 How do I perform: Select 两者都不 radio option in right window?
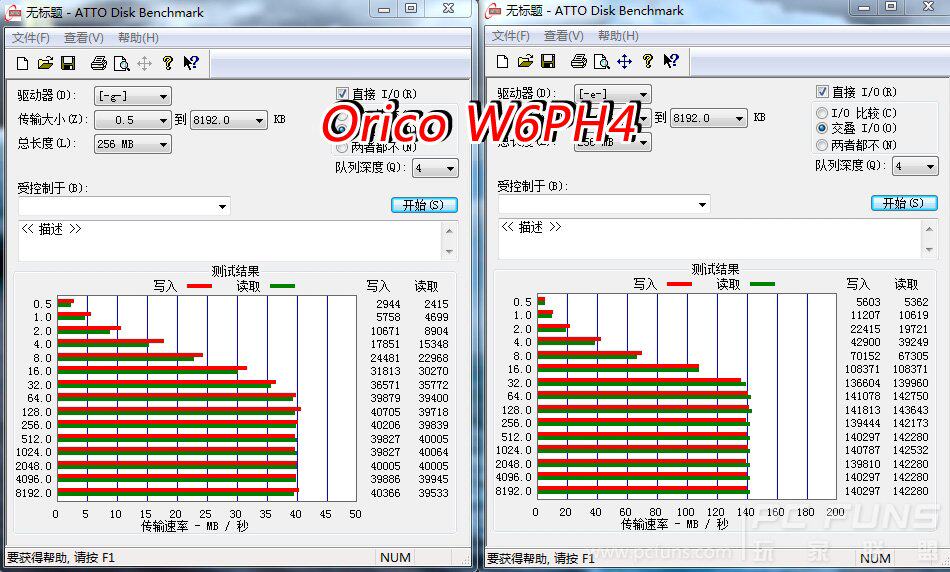[822, 145]
